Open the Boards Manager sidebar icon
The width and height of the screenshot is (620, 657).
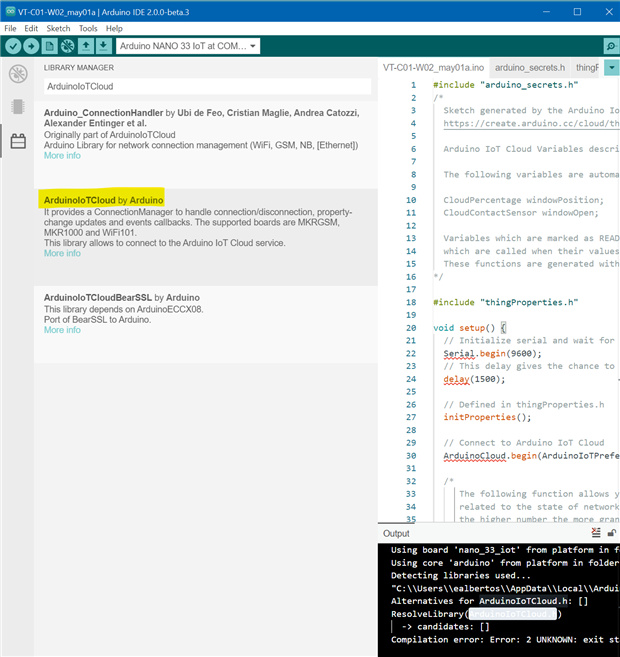click(18, 107)
